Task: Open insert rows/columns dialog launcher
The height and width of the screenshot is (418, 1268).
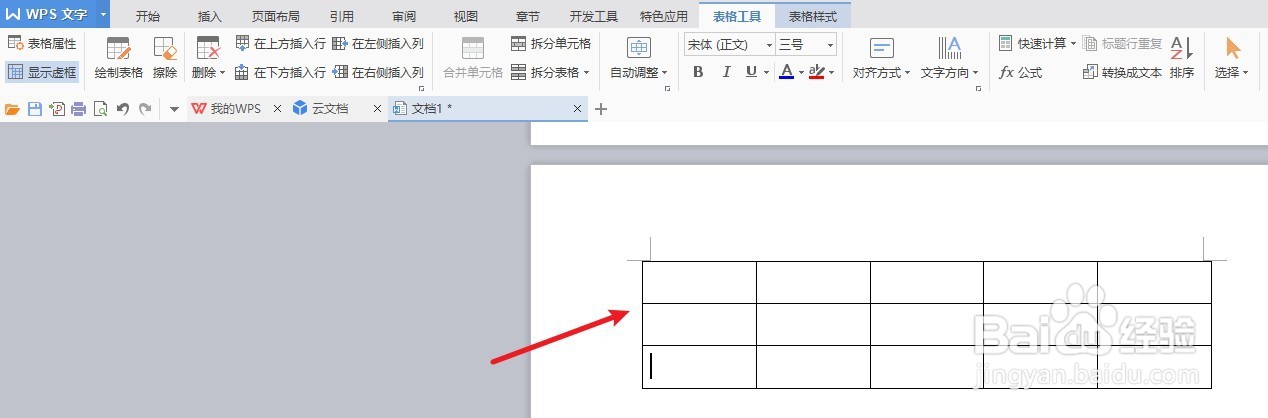Action: (421, 89)
